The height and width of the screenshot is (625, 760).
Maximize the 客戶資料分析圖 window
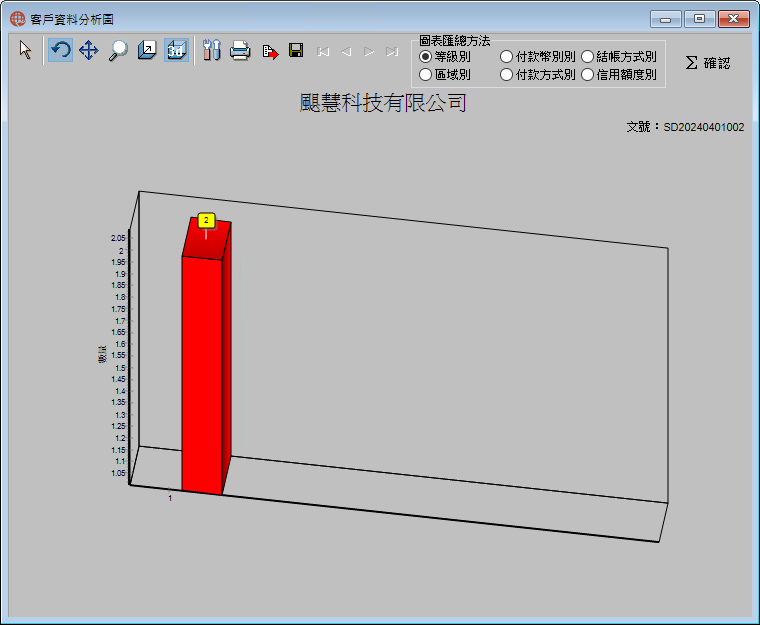point(699,19)
